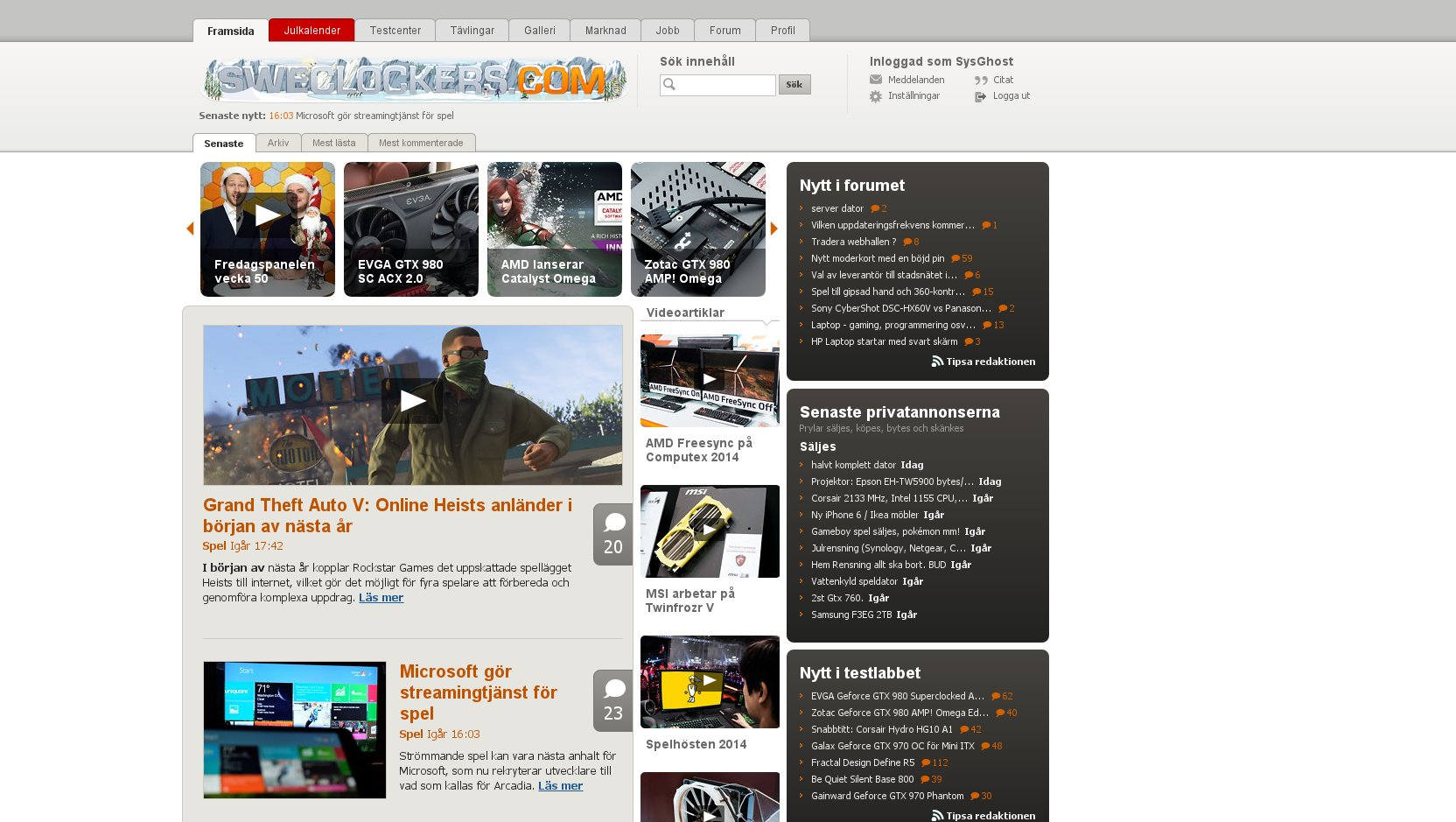Click the Sök search button
The image size is (1456, 822).
coord(794,85)
